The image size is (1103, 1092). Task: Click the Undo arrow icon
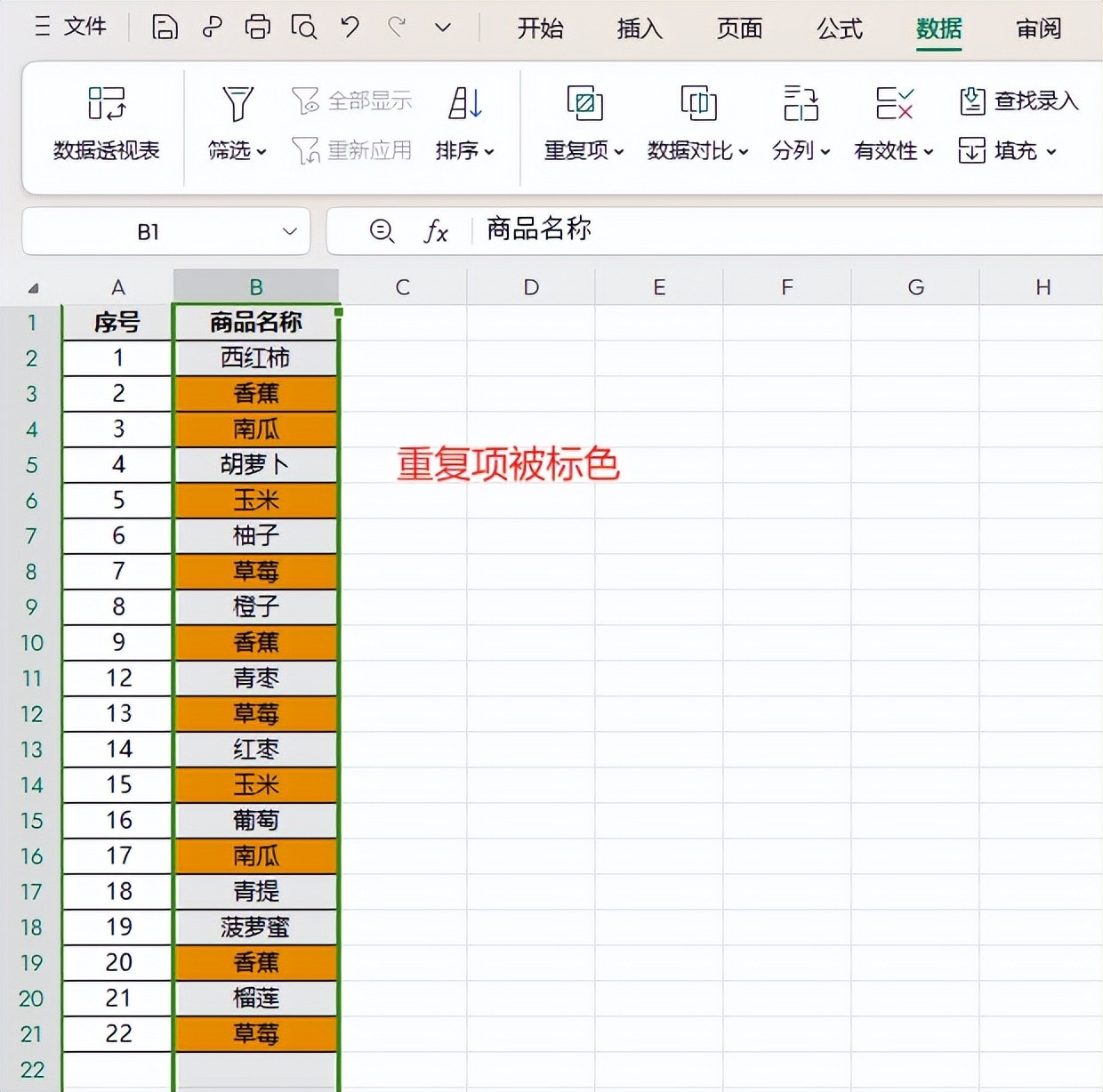click(350, 28)
